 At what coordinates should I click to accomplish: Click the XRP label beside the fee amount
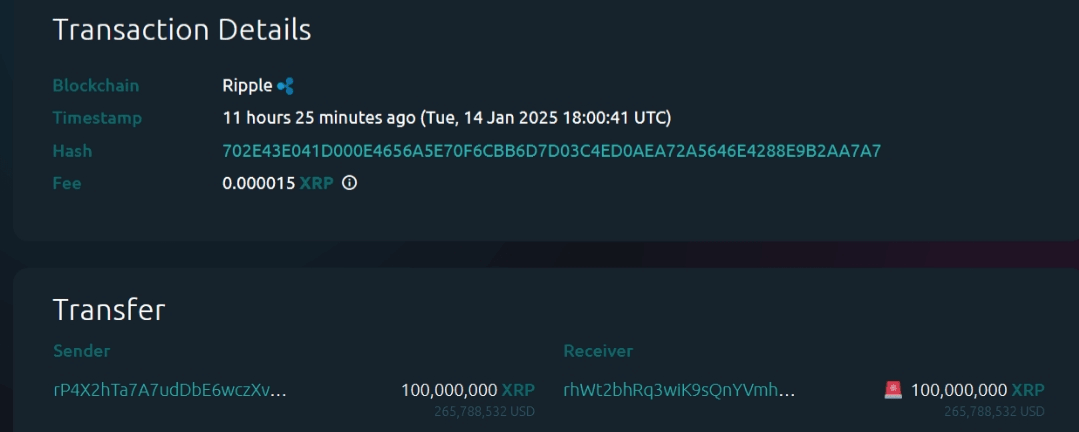click(x=316, y=183)
